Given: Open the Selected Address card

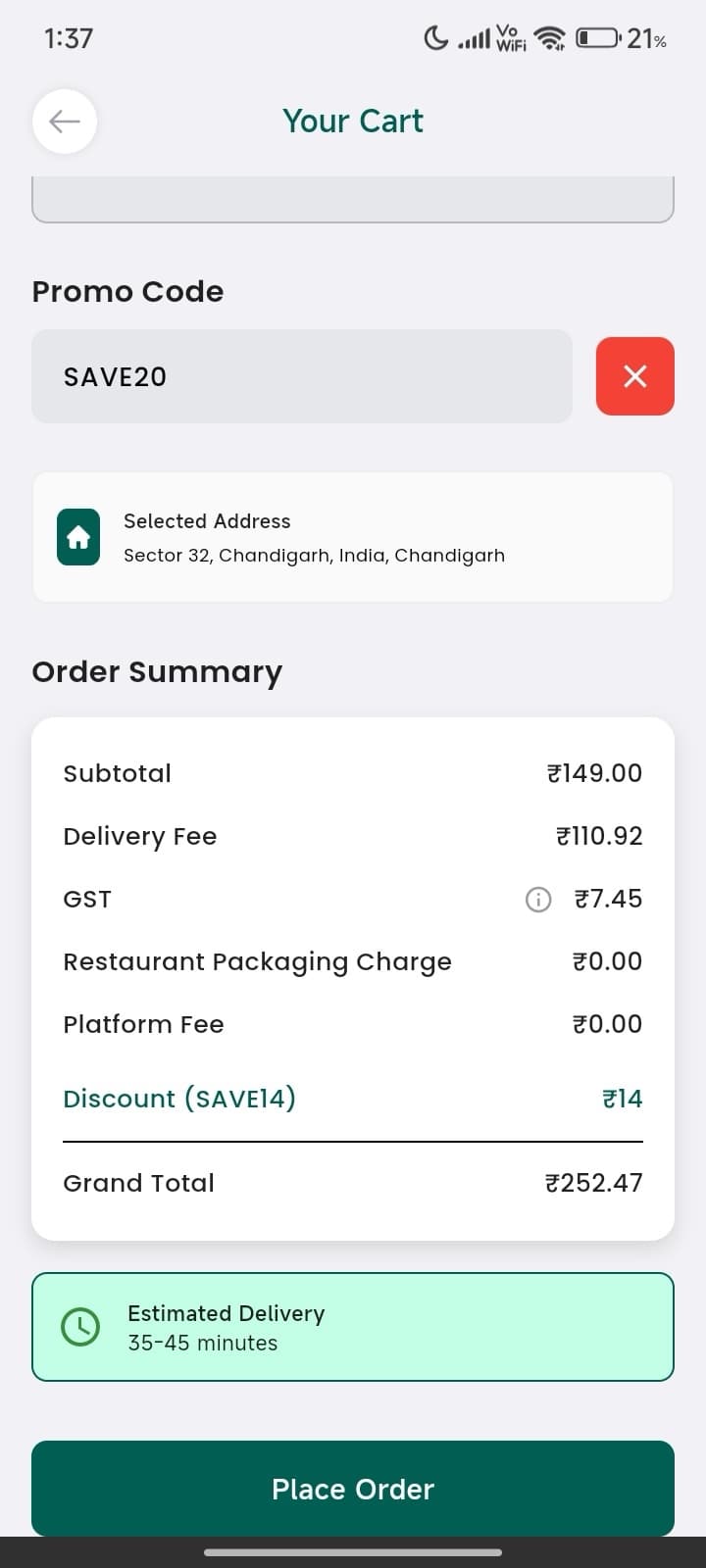Looking at the screenshot, I should point(353,537).
